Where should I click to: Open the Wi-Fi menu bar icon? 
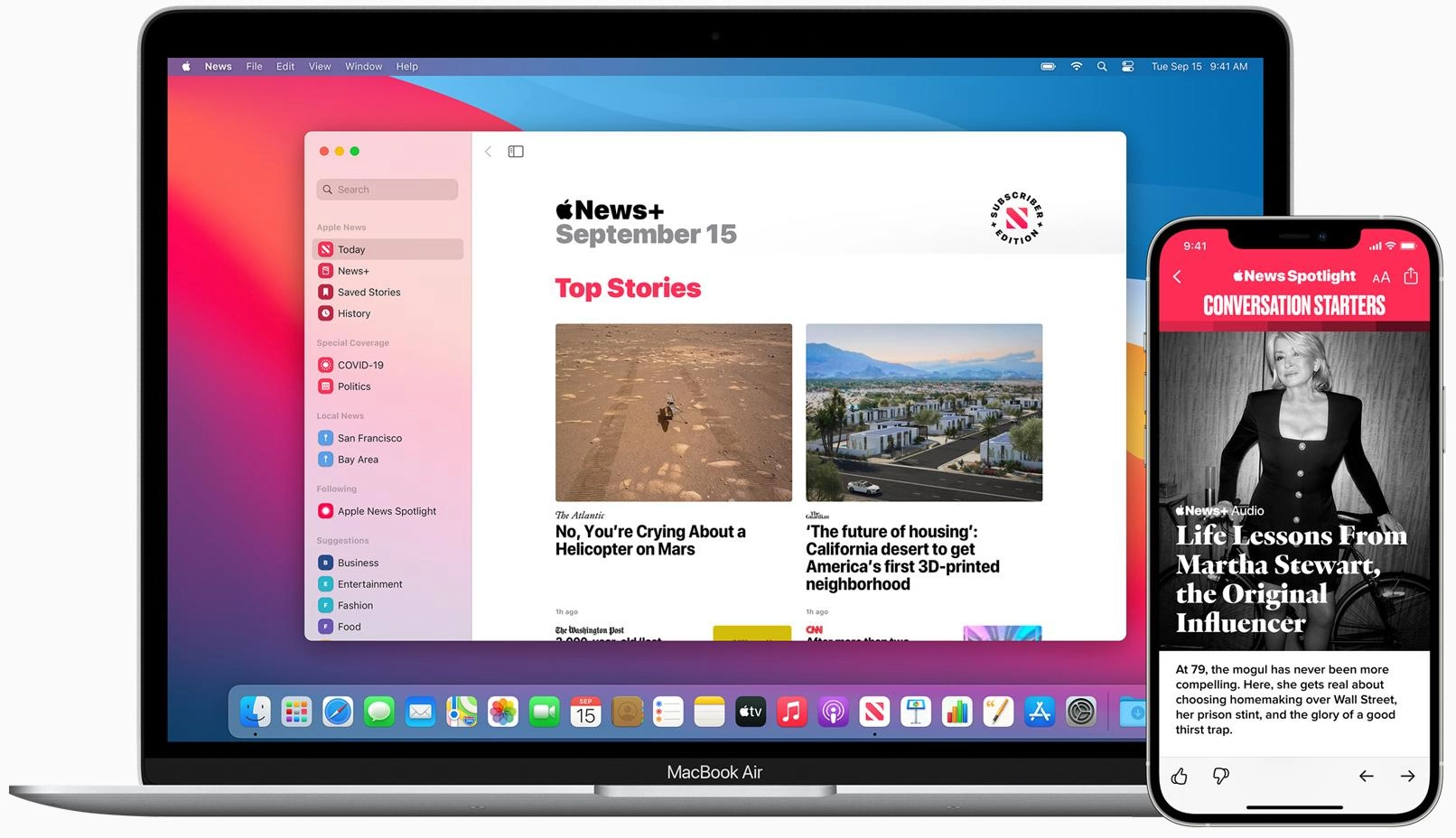point(1077,67)
